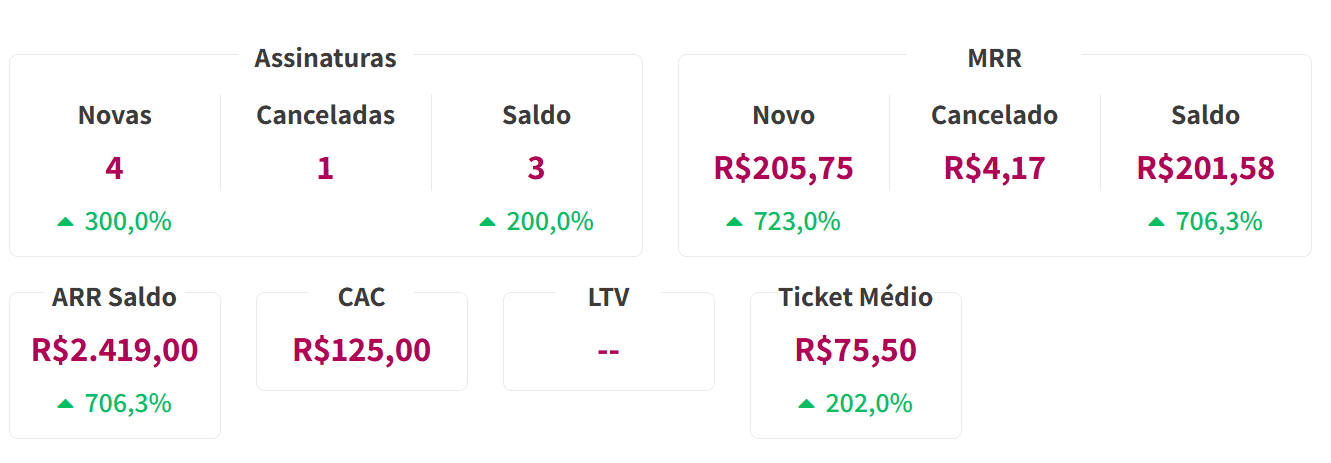Click the ARR Saldo value R$2.419,00
This screenshot has width=1331, height=463.
tap(115, 350)
